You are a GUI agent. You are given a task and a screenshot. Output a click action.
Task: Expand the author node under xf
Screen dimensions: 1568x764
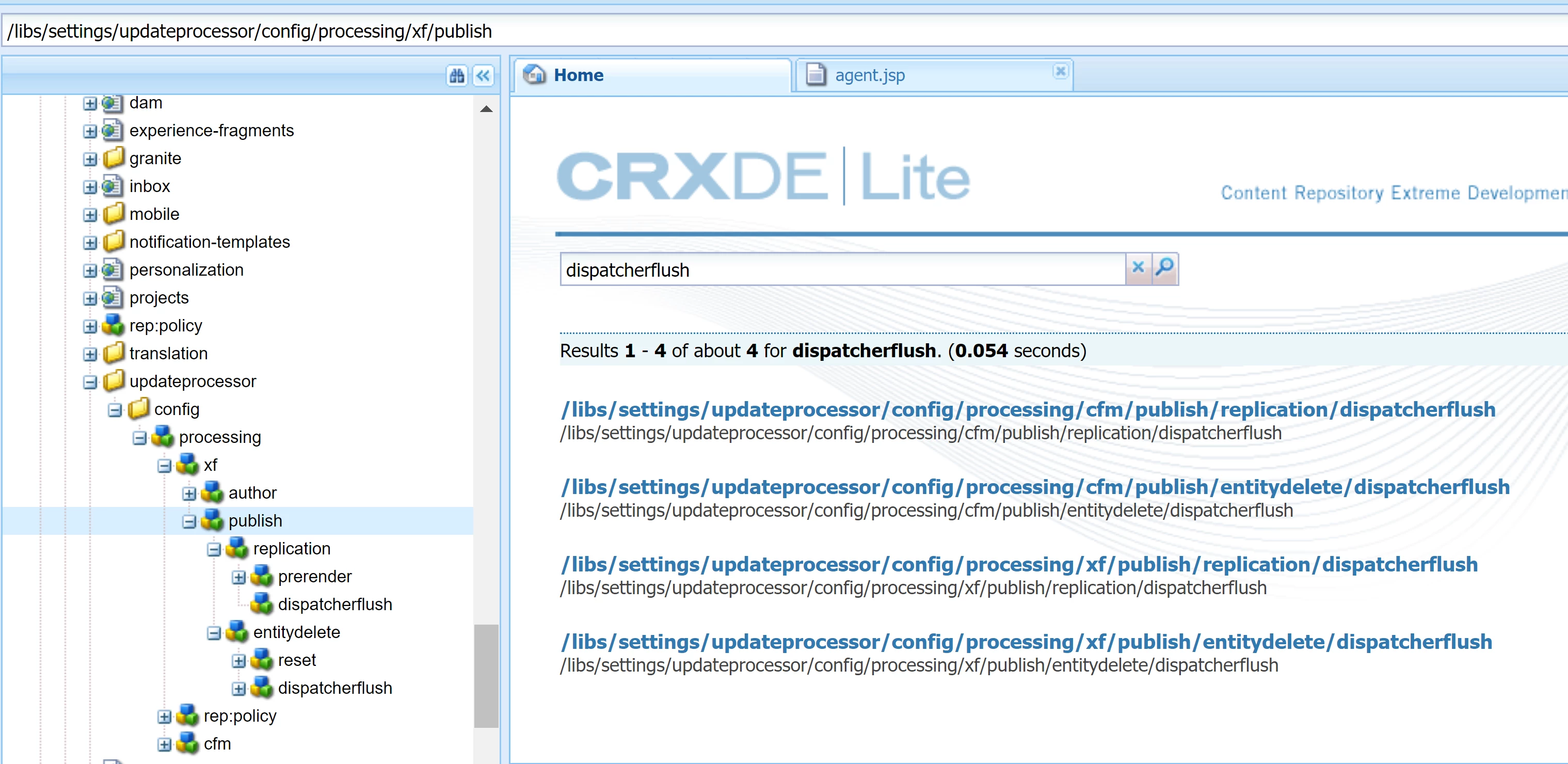click(189, 494)
